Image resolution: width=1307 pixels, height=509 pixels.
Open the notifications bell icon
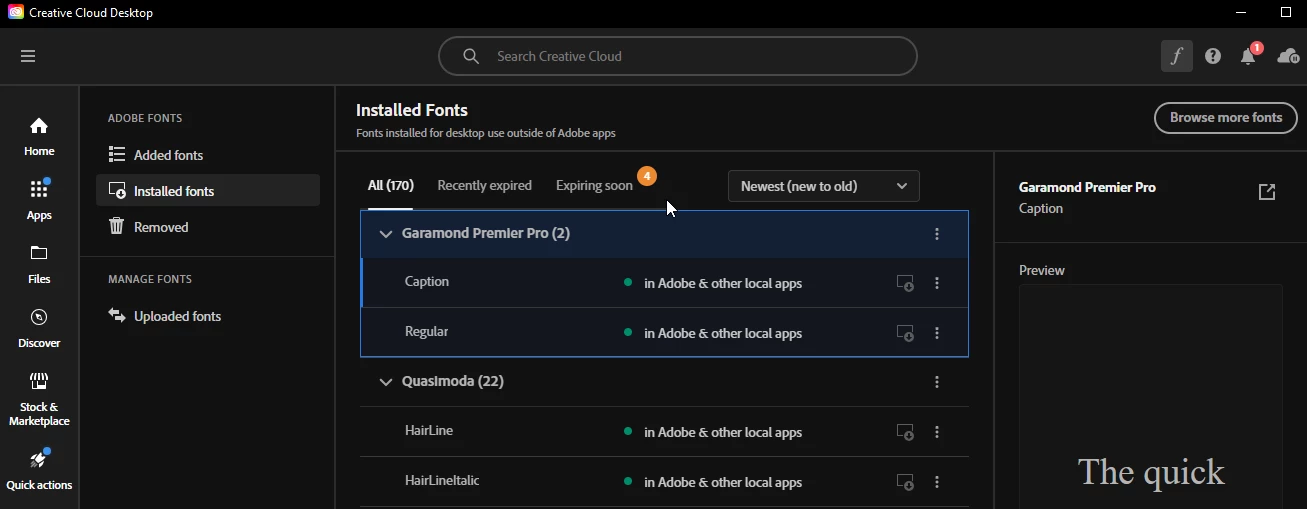coord(1248,57)
